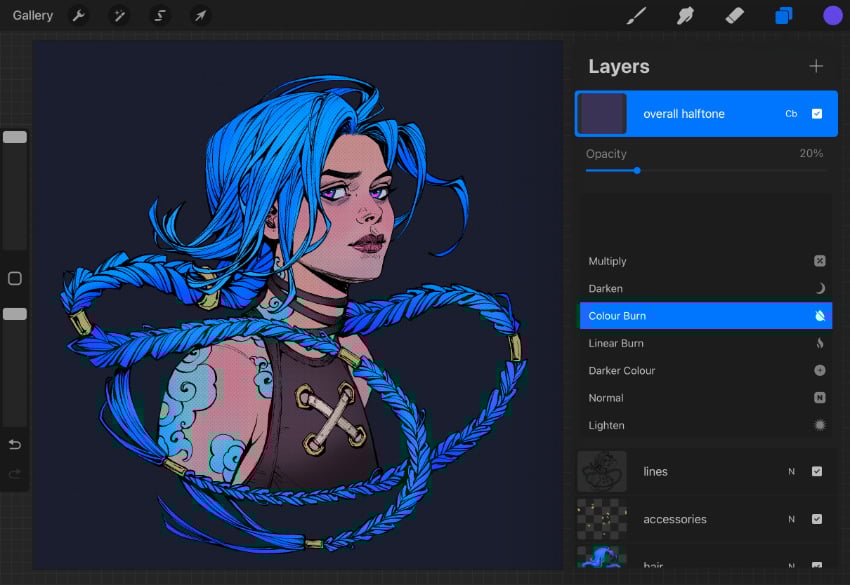Click the brush opacity slider in sidebar
This screenshot has width=850, height=585.
(x=15, y=367)
